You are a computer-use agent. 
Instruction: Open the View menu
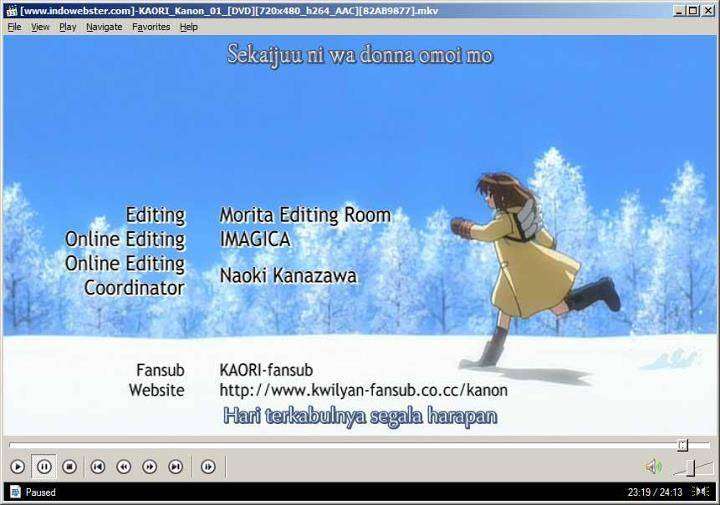[40, 27]
